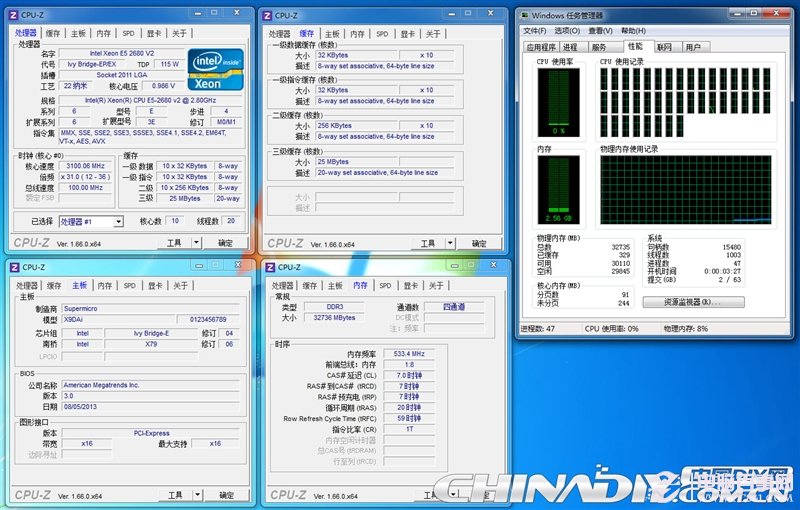Viewport: 800px width, 510px height.
Task: Click the memory 大小 field 32736 MBytes
Action: [335, 318]
